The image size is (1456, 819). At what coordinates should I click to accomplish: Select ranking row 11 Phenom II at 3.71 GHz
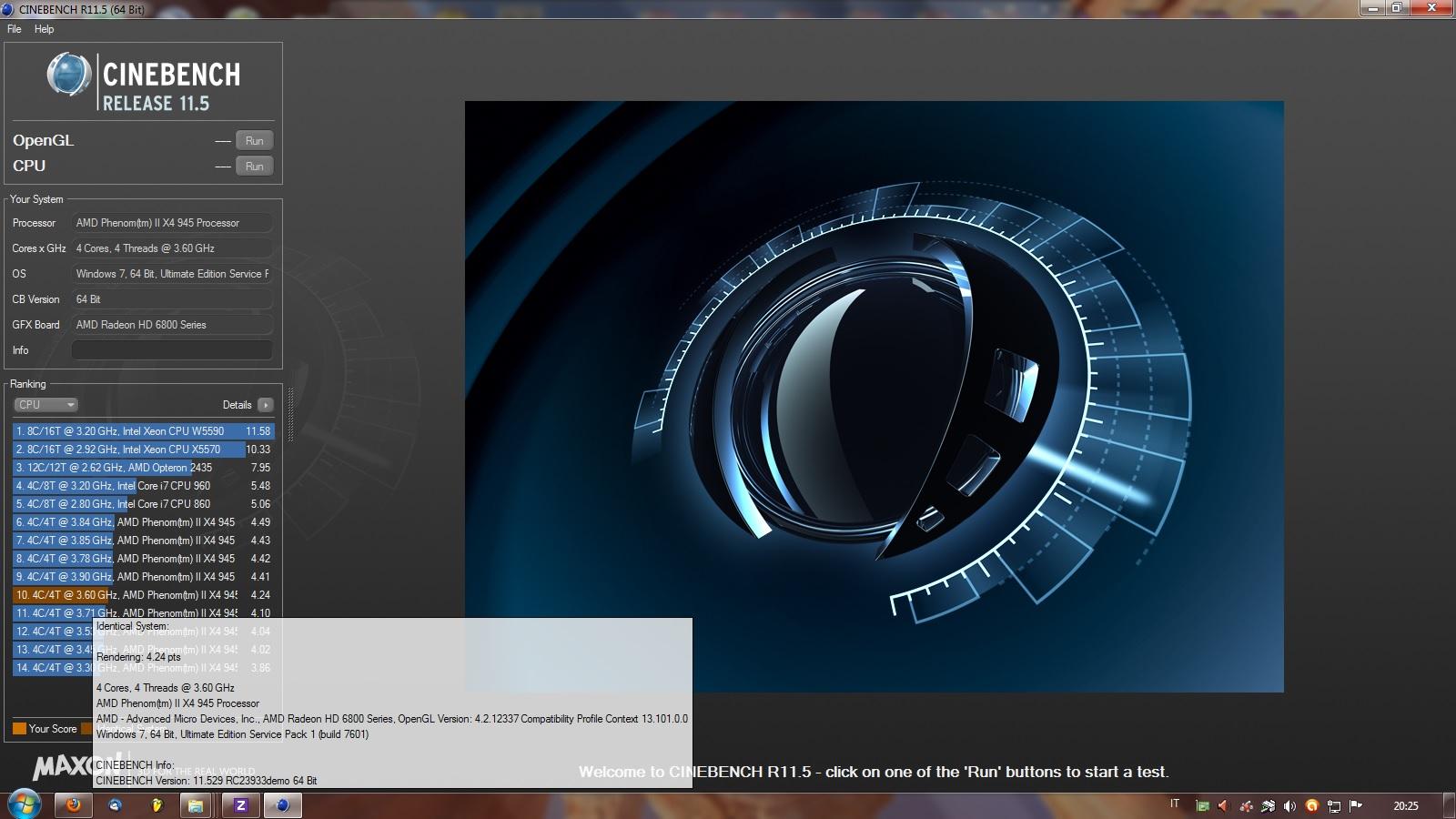pos(144,612)
